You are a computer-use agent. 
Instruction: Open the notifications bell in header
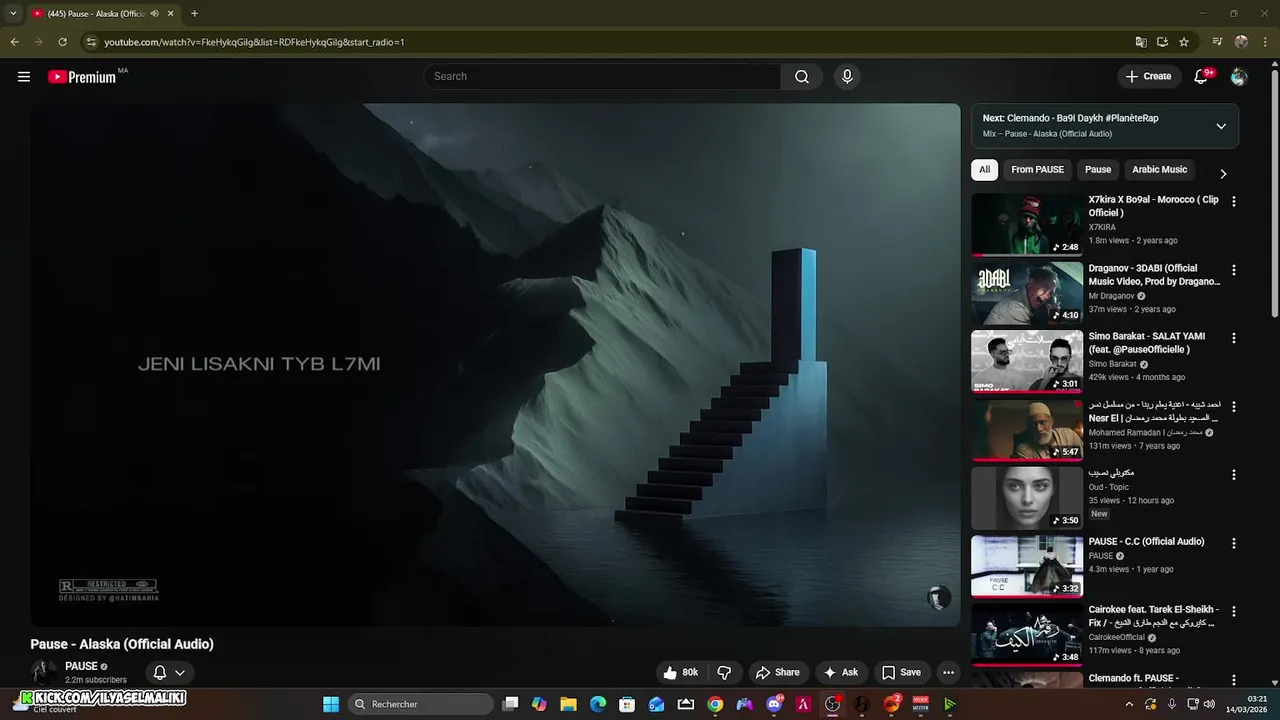(x=1202, y=77)
